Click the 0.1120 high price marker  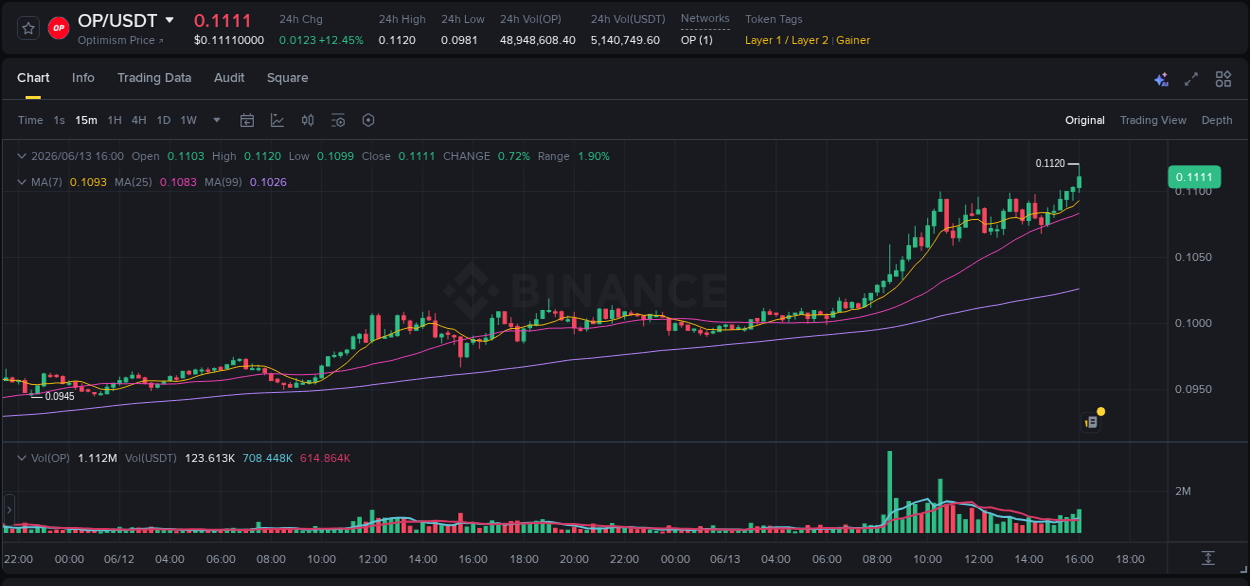tap(1050, 163)
